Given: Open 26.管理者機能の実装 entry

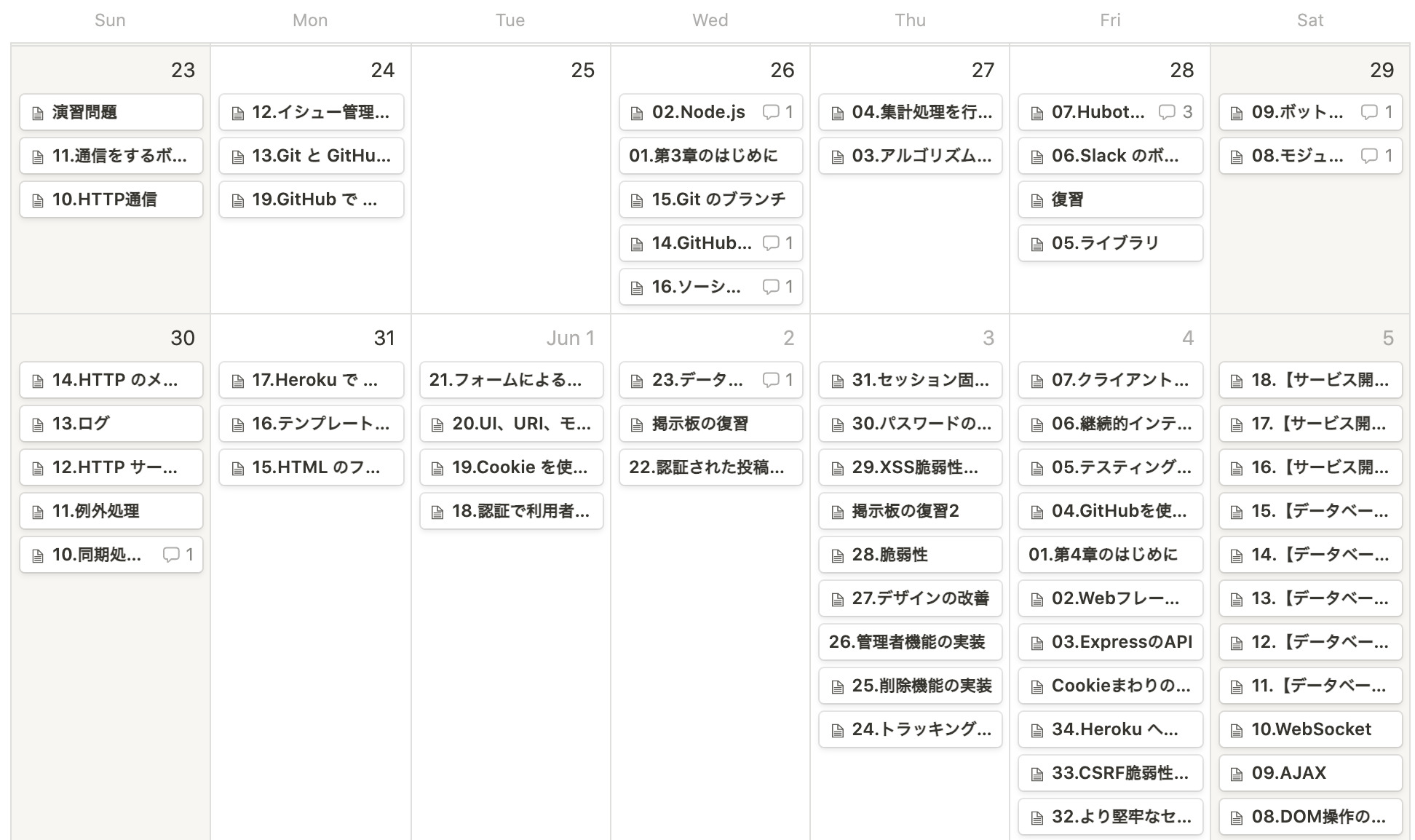Looking at the screenshot, I should (911, 642).
